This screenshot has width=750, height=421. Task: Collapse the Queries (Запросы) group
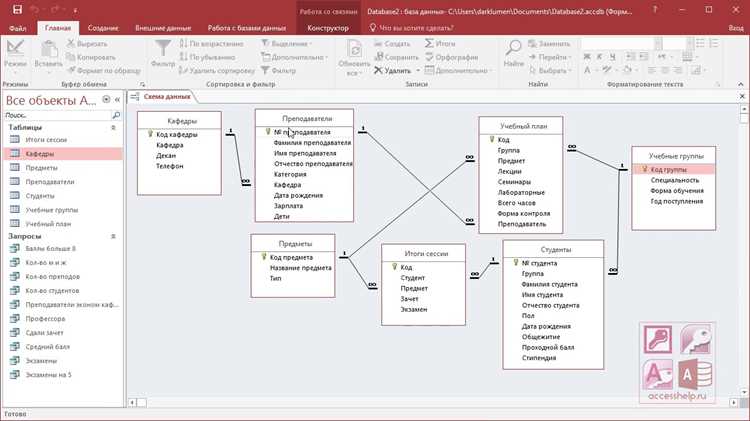coord(113,236)
